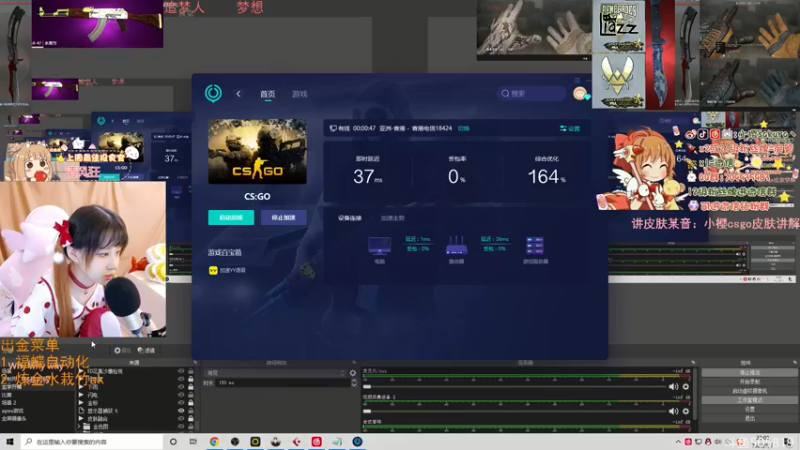Go back with the left chevron arrow
800x450 pixels.
coord(238,94)
